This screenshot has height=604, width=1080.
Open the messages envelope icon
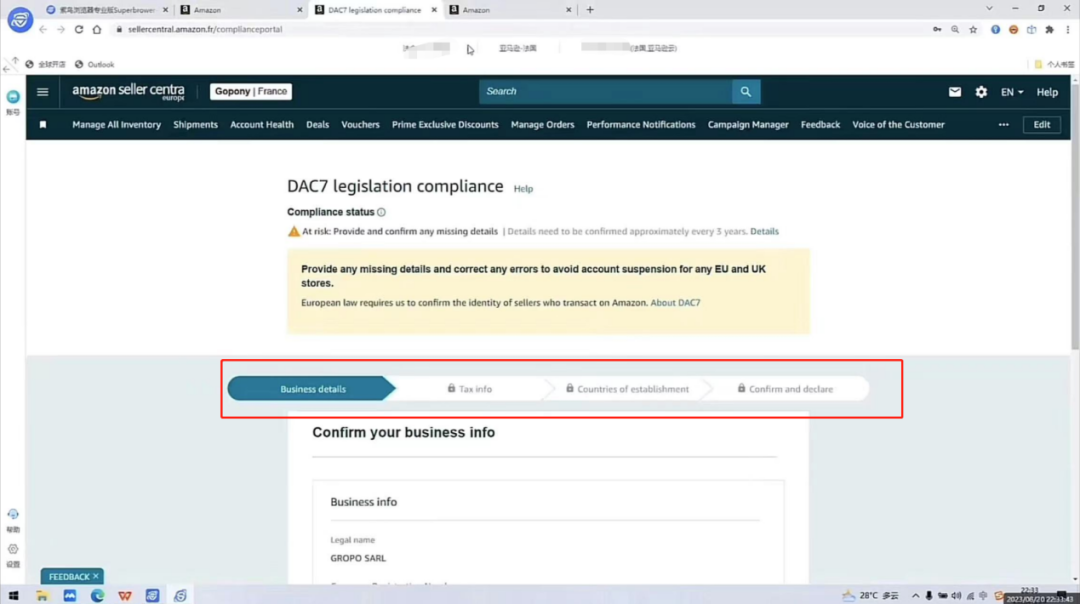coord(955,92)
